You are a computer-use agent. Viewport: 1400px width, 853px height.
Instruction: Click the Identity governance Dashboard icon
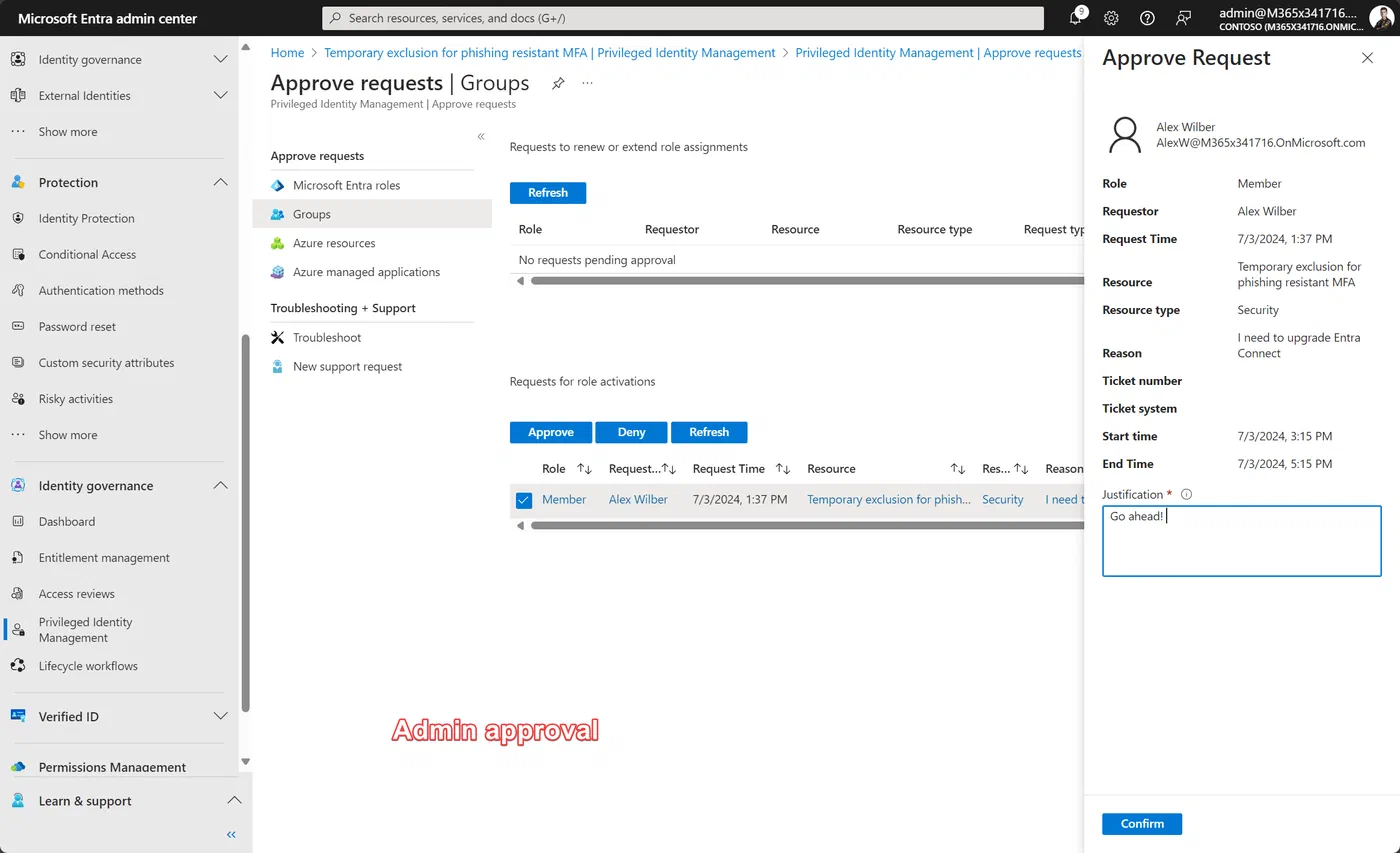(x=18, y=521)
